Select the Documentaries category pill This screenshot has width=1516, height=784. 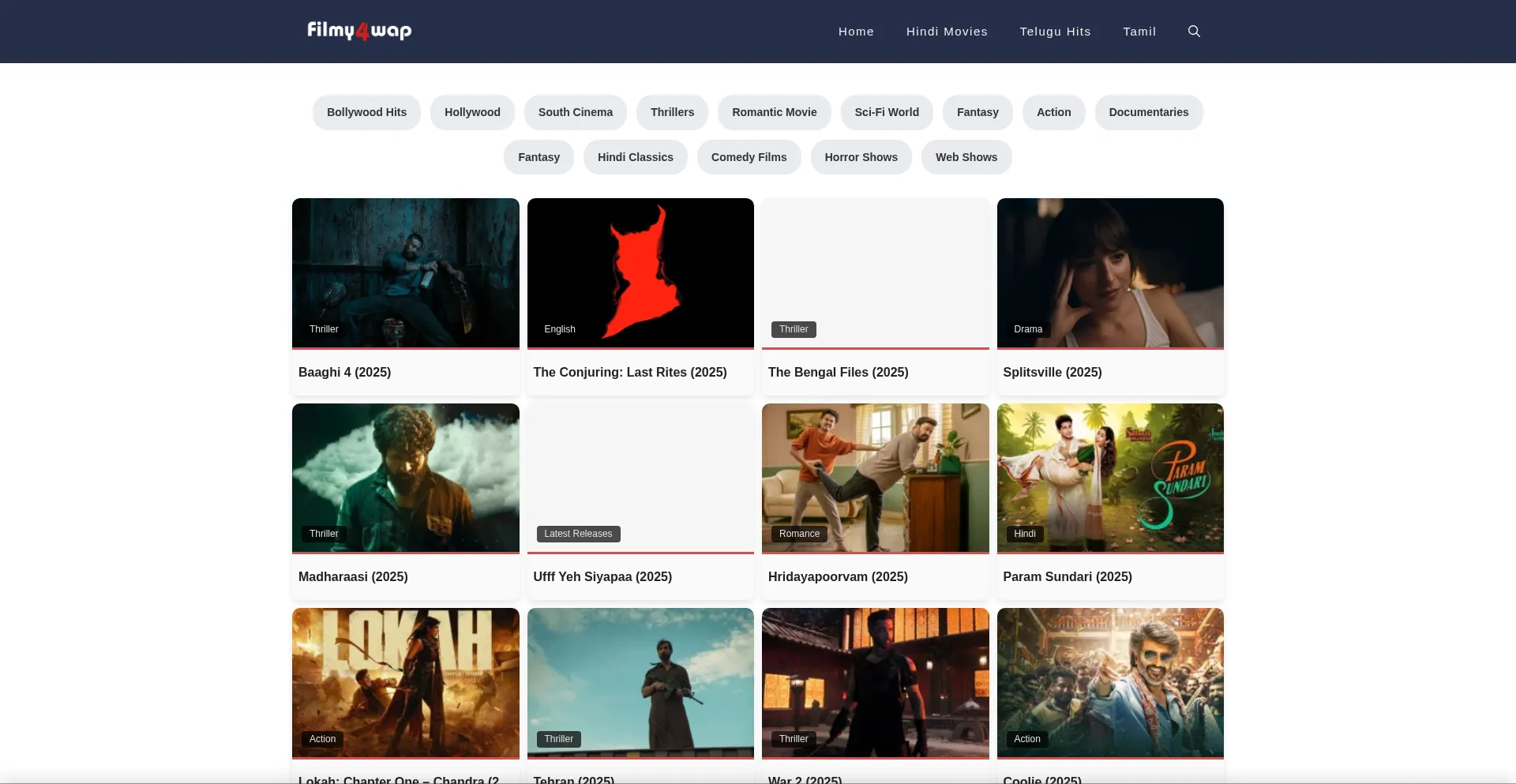point(1149,112)
